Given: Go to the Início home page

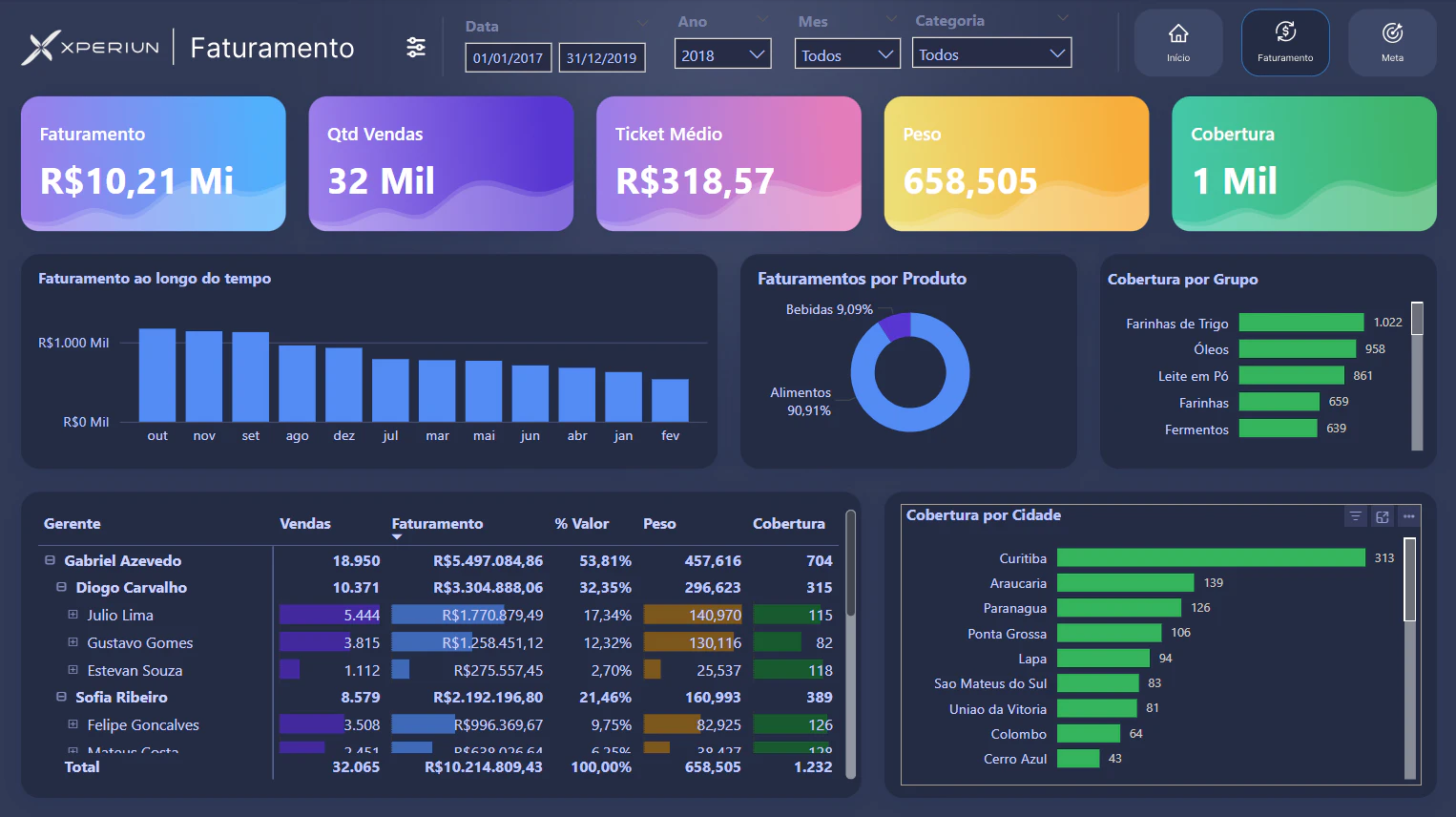Looking at the screenshot, I should point(1178,42).
